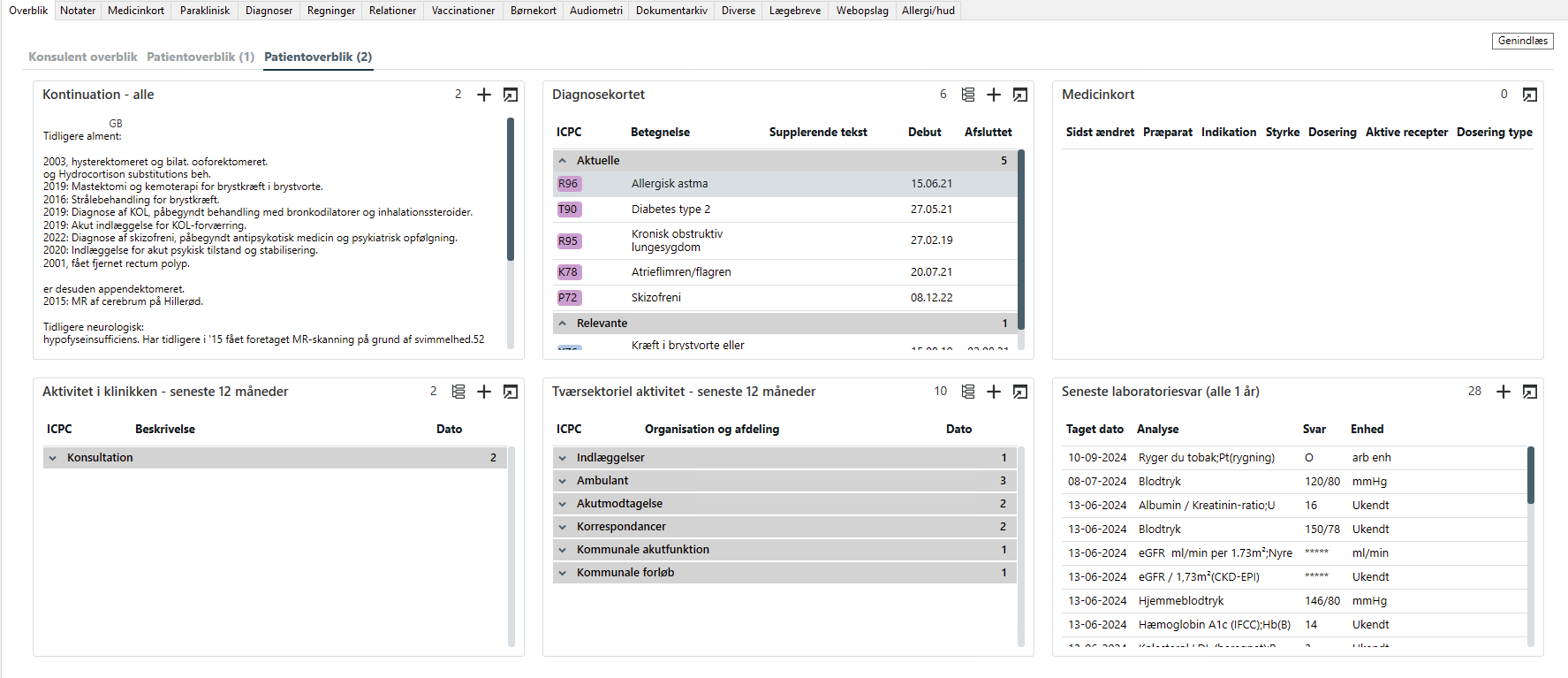The height and width of the screenshot is (678, 1568).
Task: Select Albumin / Kreatinin-ratio;U row
Action: (x=1294, y=506)
